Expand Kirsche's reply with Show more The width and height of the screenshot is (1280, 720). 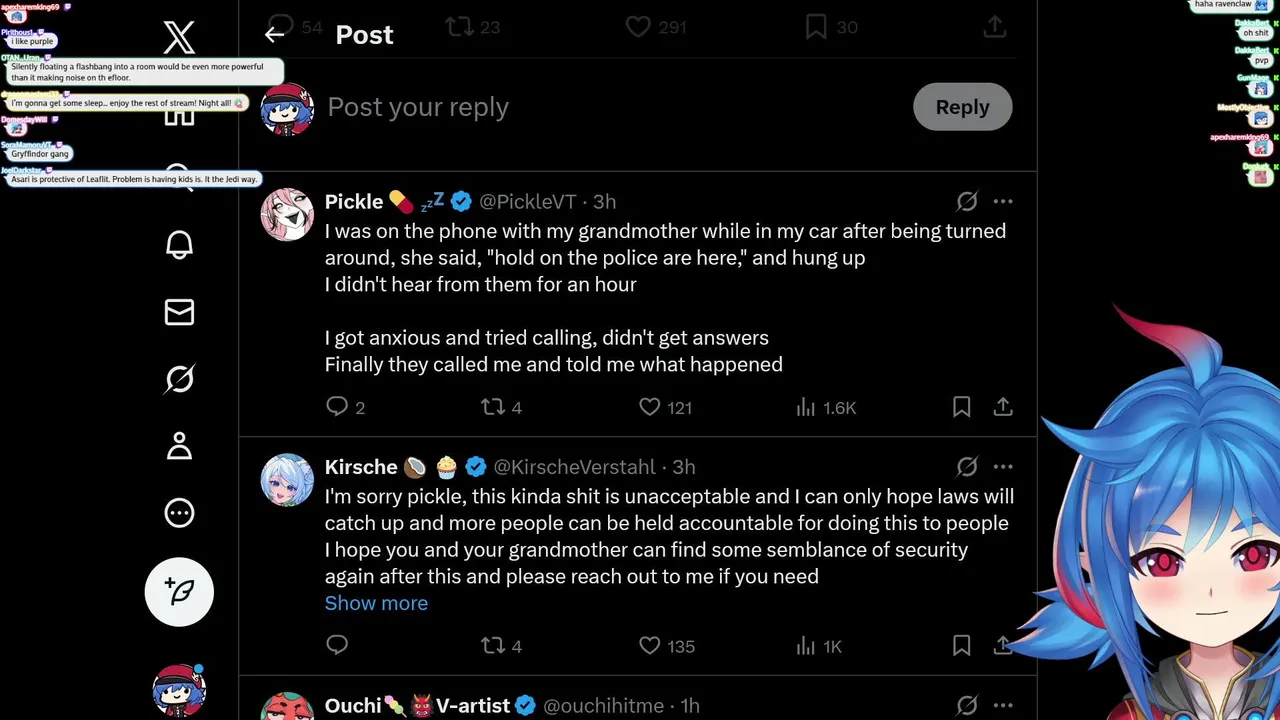tap(376, 603)
